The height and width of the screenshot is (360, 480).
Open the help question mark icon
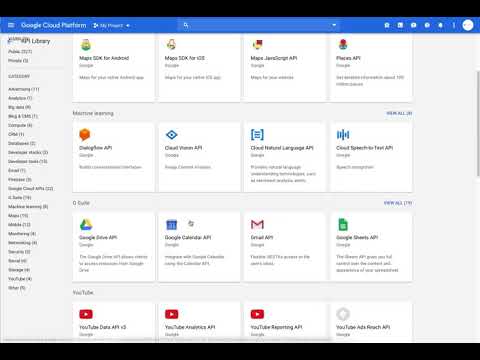click(x=427, y=25)
